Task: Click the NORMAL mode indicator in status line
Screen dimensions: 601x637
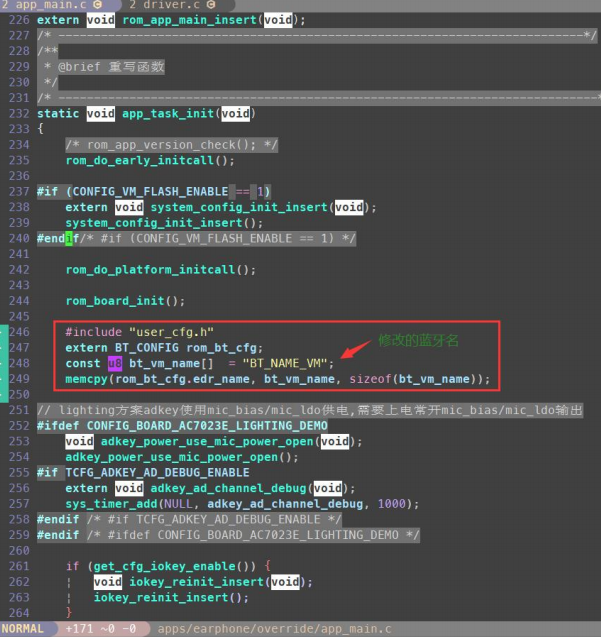Action: pyautogui.click(x=23, y=628)
